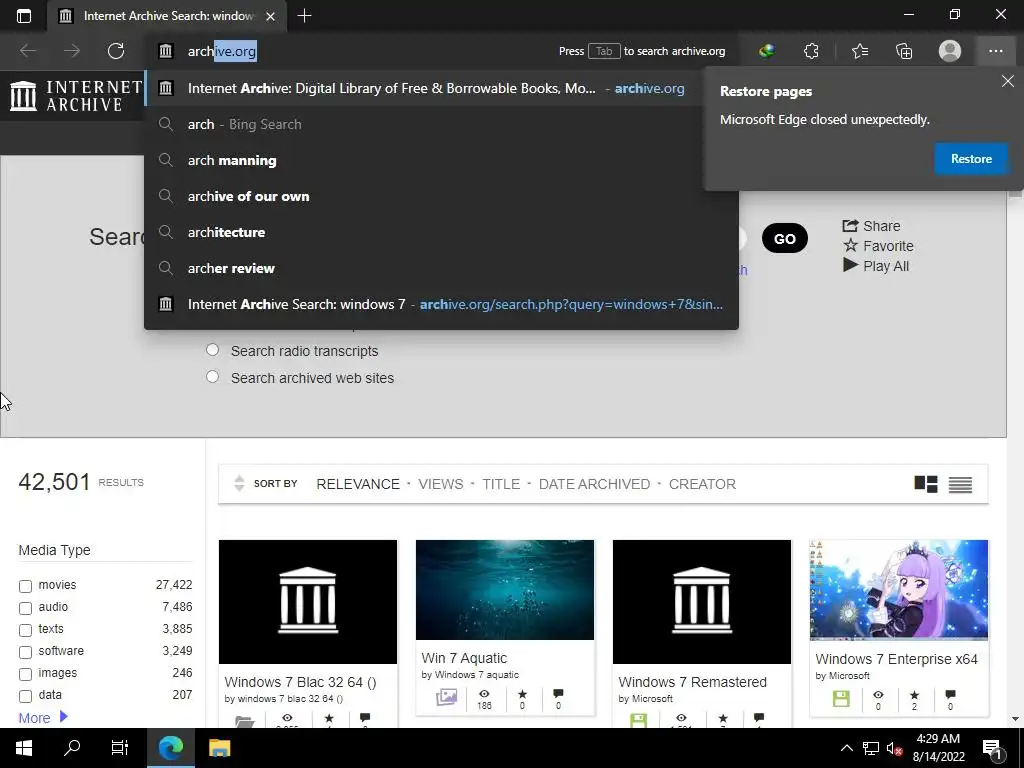Open a new tab with plus icon
The height and width of the screenshot is (768, 1024).
304,16
